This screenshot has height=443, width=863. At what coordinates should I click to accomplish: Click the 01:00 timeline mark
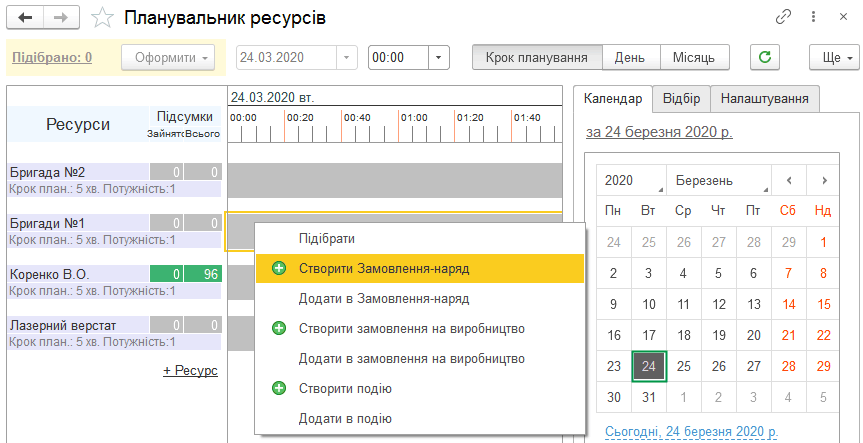(x=414, y=117)
